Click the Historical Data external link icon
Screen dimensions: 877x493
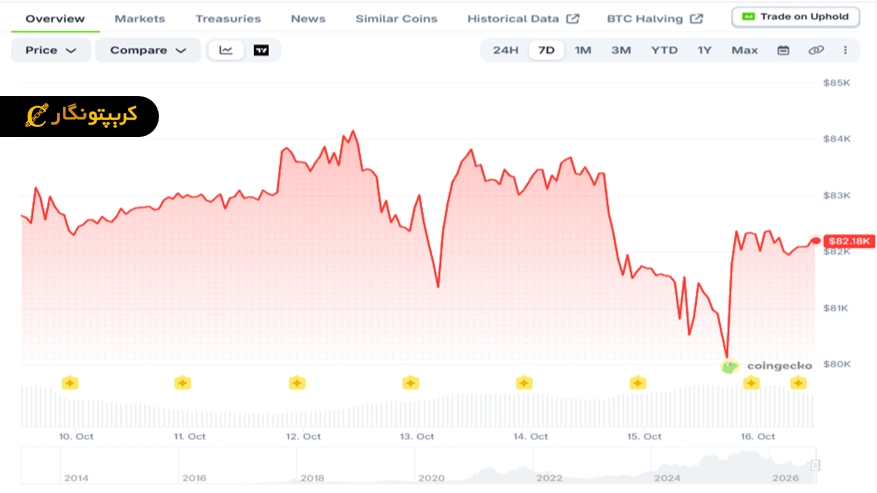pos(573,18)
